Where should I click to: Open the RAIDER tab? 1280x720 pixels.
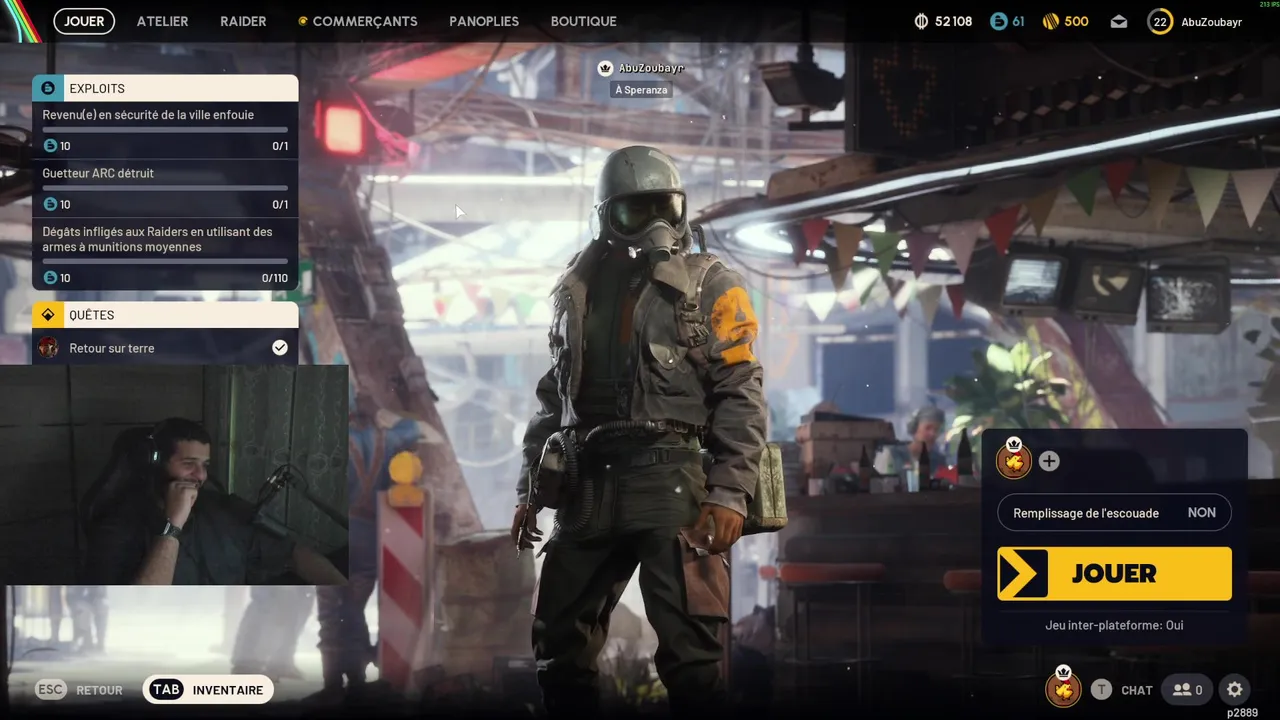(243, 21)
